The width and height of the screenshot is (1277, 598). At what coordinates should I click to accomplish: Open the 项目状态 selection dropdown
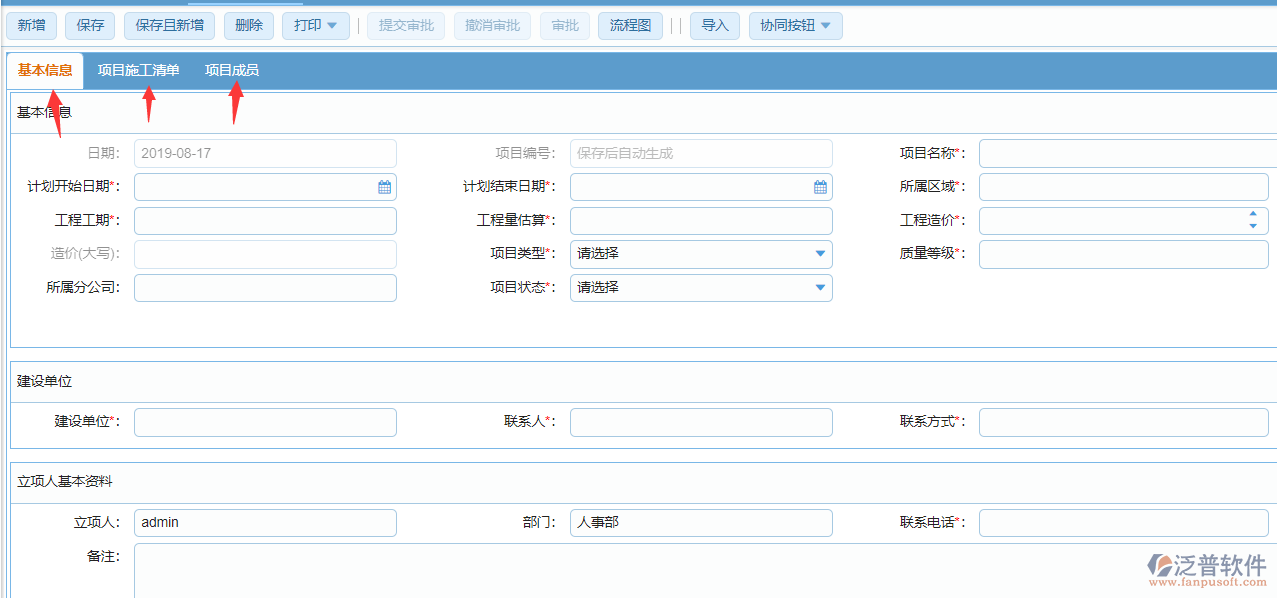pyautogui.click(x=820, y=287)
